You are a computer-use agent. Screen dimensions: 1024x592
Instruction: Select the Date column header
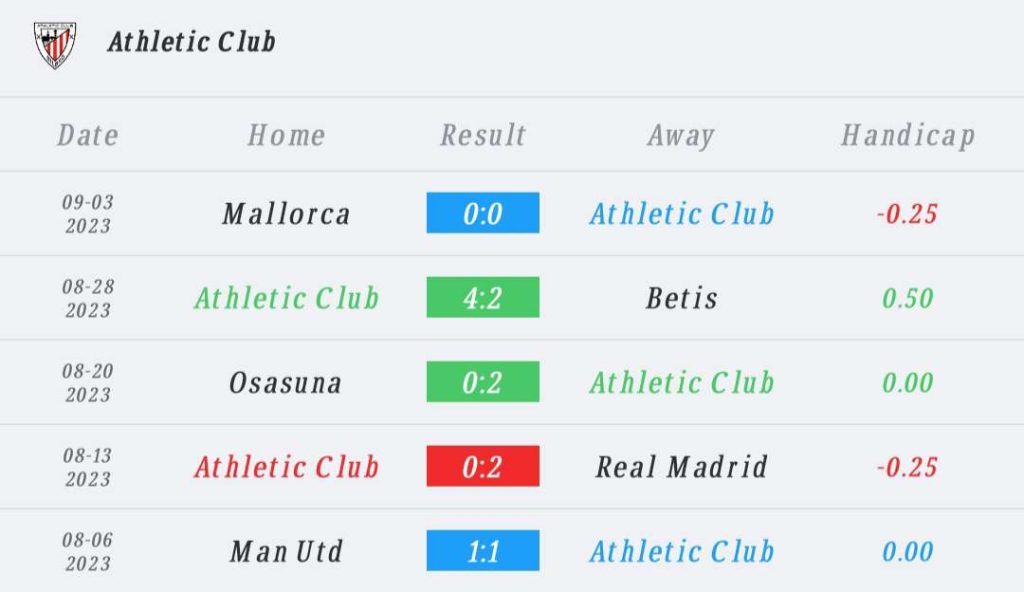point(88,135)
